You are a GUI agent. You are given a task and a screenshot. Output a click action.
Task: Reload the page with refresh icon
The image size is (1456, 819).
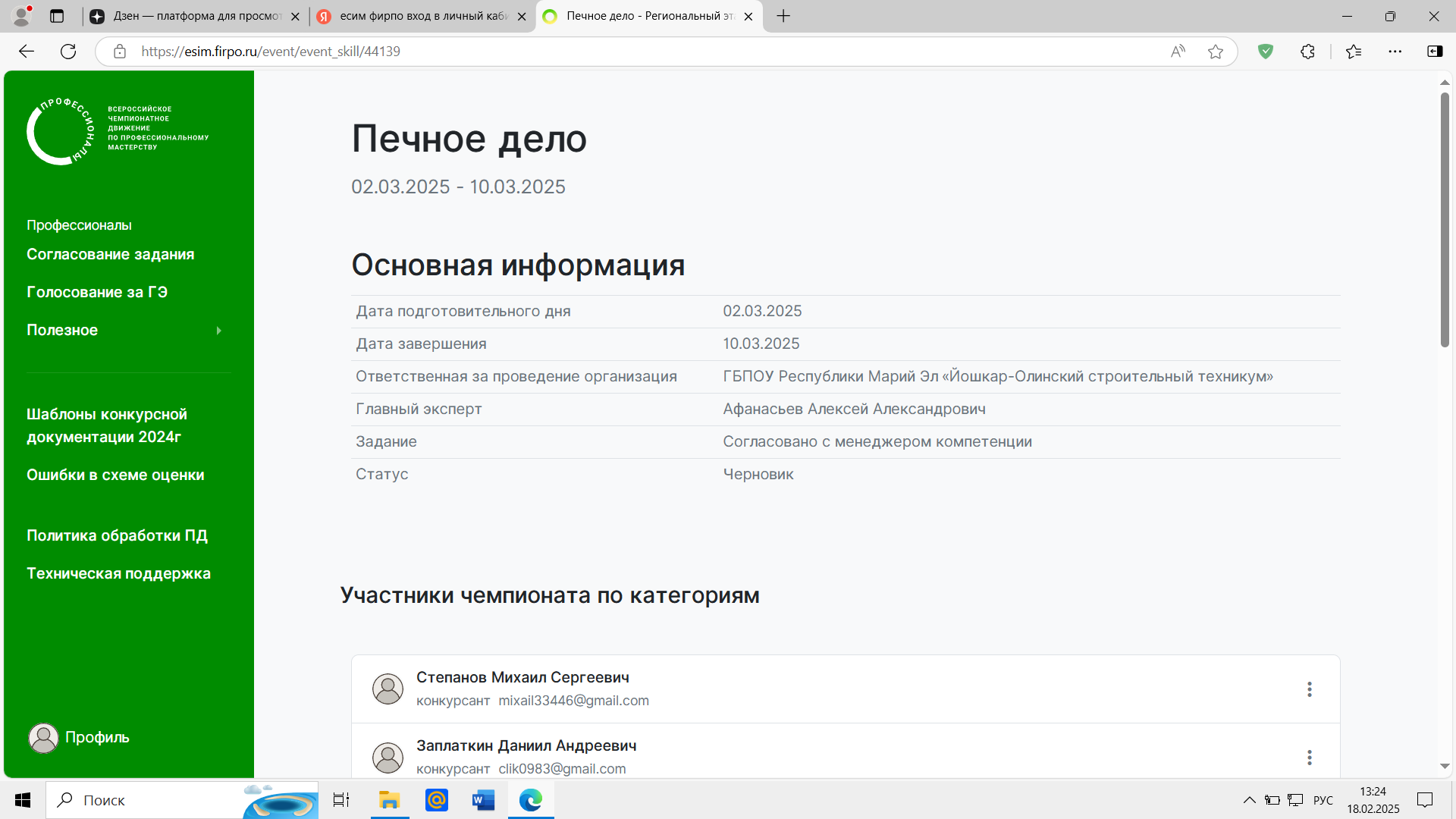pyautogui.click(x=68, y=51)
